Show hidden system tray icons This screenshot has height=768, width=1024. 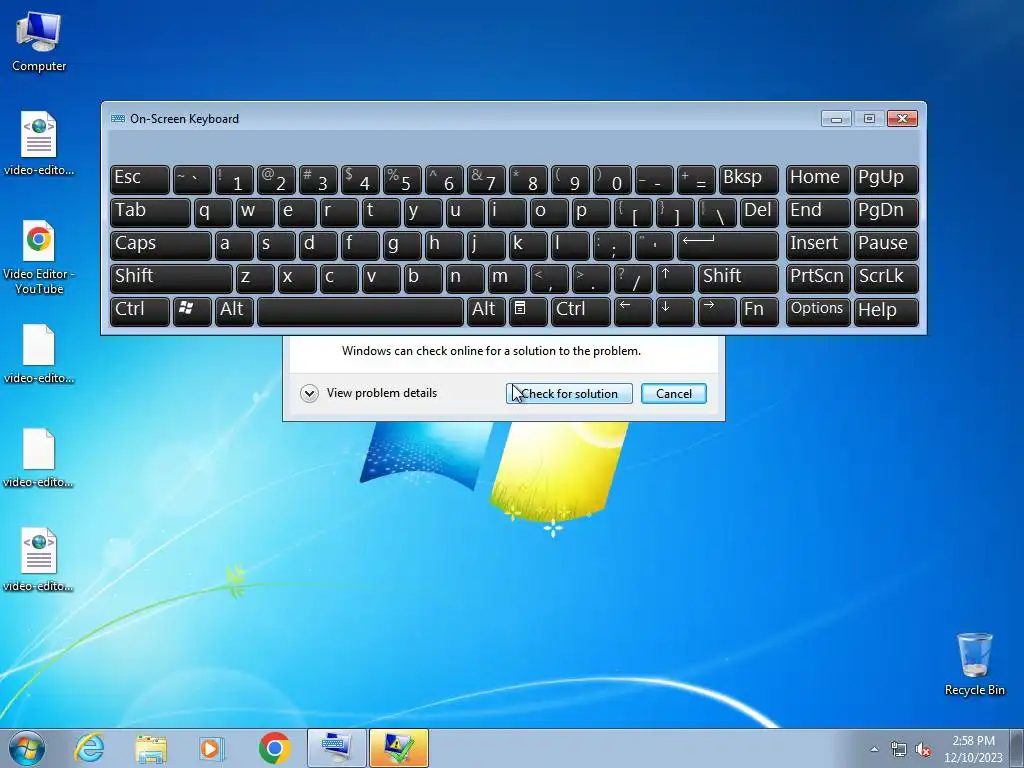(x=874, y=749)
